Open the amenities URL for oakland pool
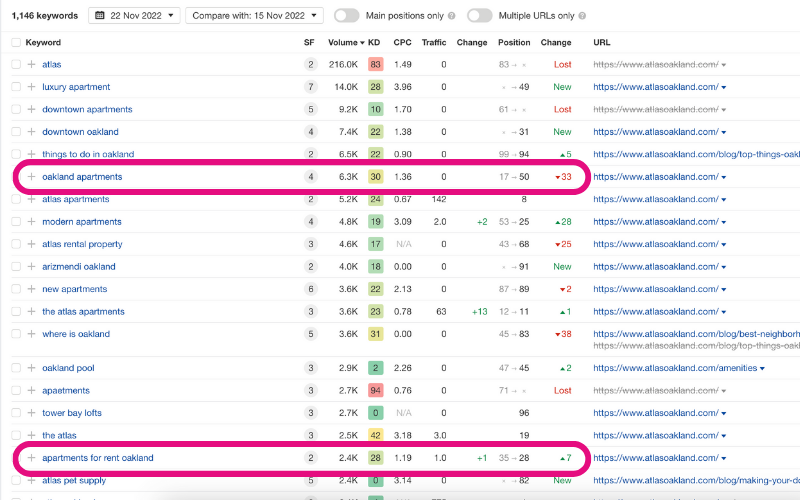 [676, 369]
